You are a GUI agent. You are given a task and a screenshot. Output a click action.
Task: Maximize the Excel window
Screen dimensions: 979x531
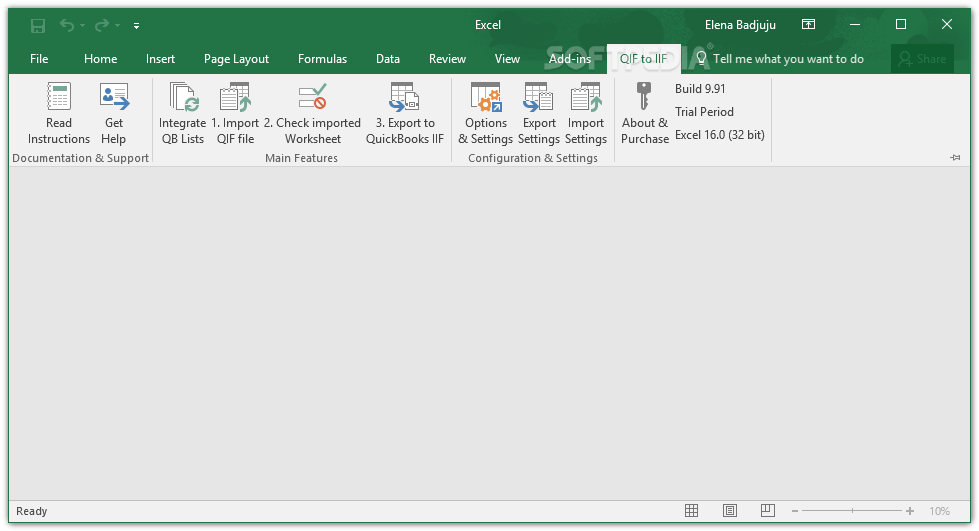901,24
